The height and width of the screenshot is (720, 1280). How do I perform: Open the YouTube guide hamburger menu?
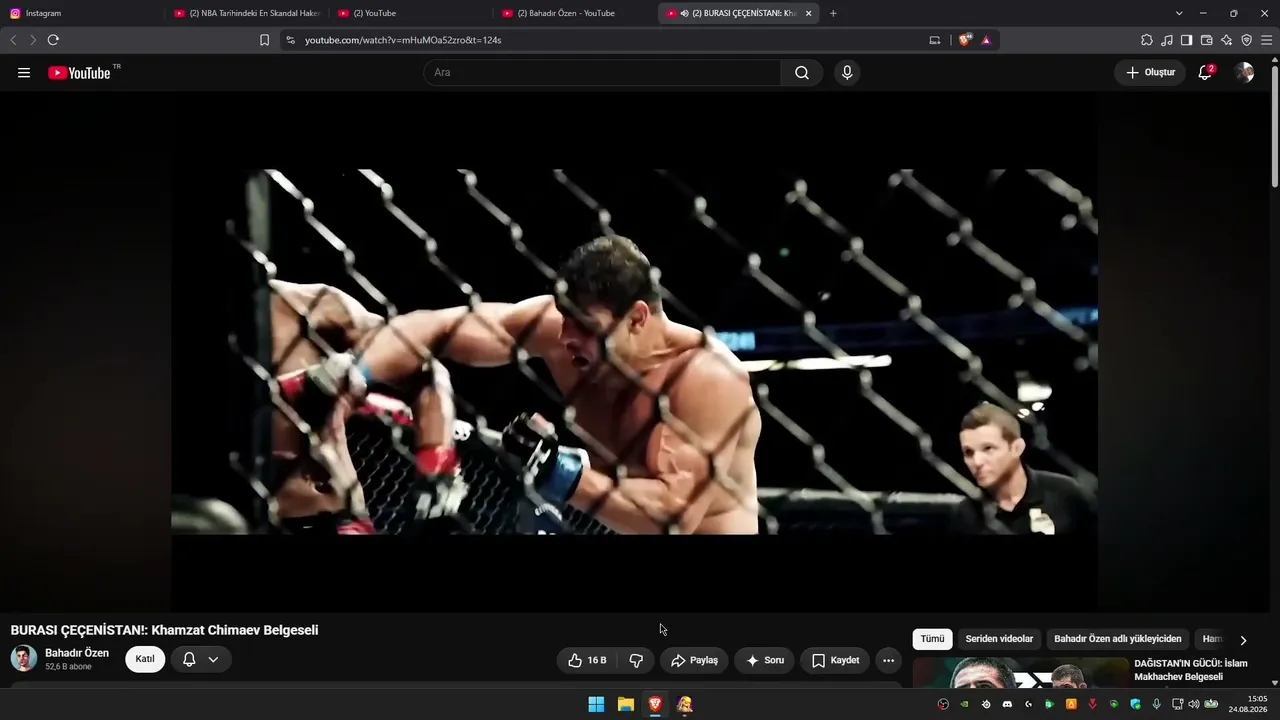pos(24,73)
